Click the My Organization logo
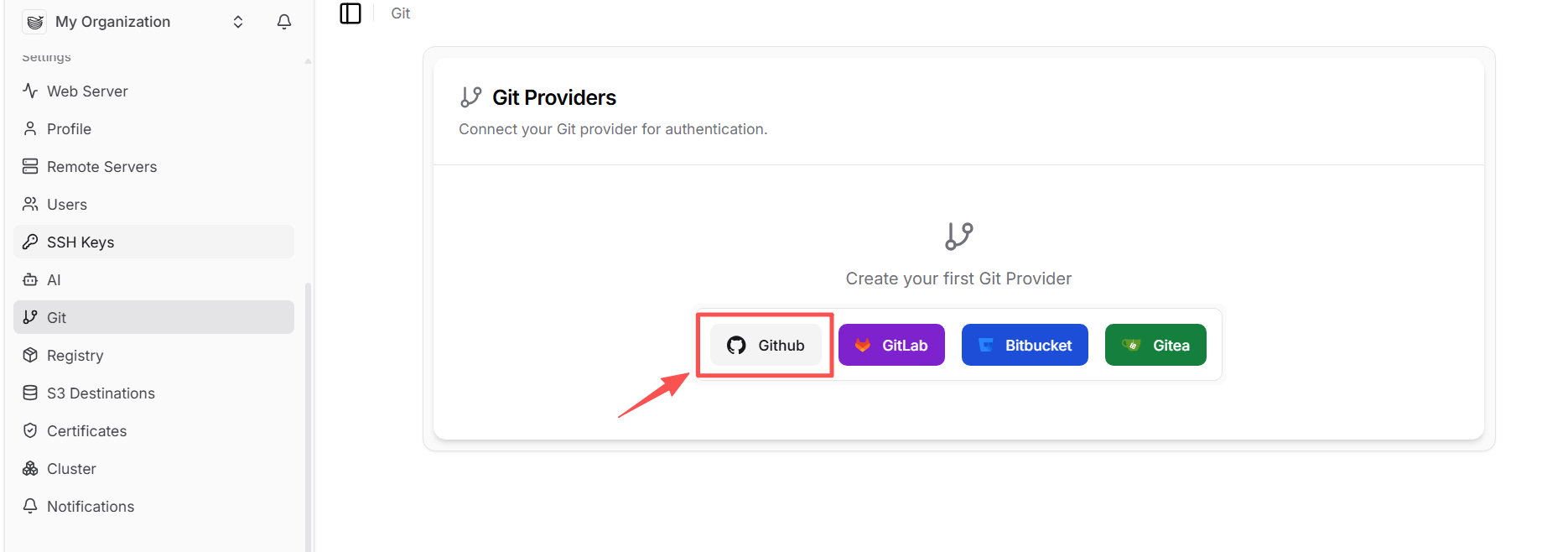 [x=34, y=21]
